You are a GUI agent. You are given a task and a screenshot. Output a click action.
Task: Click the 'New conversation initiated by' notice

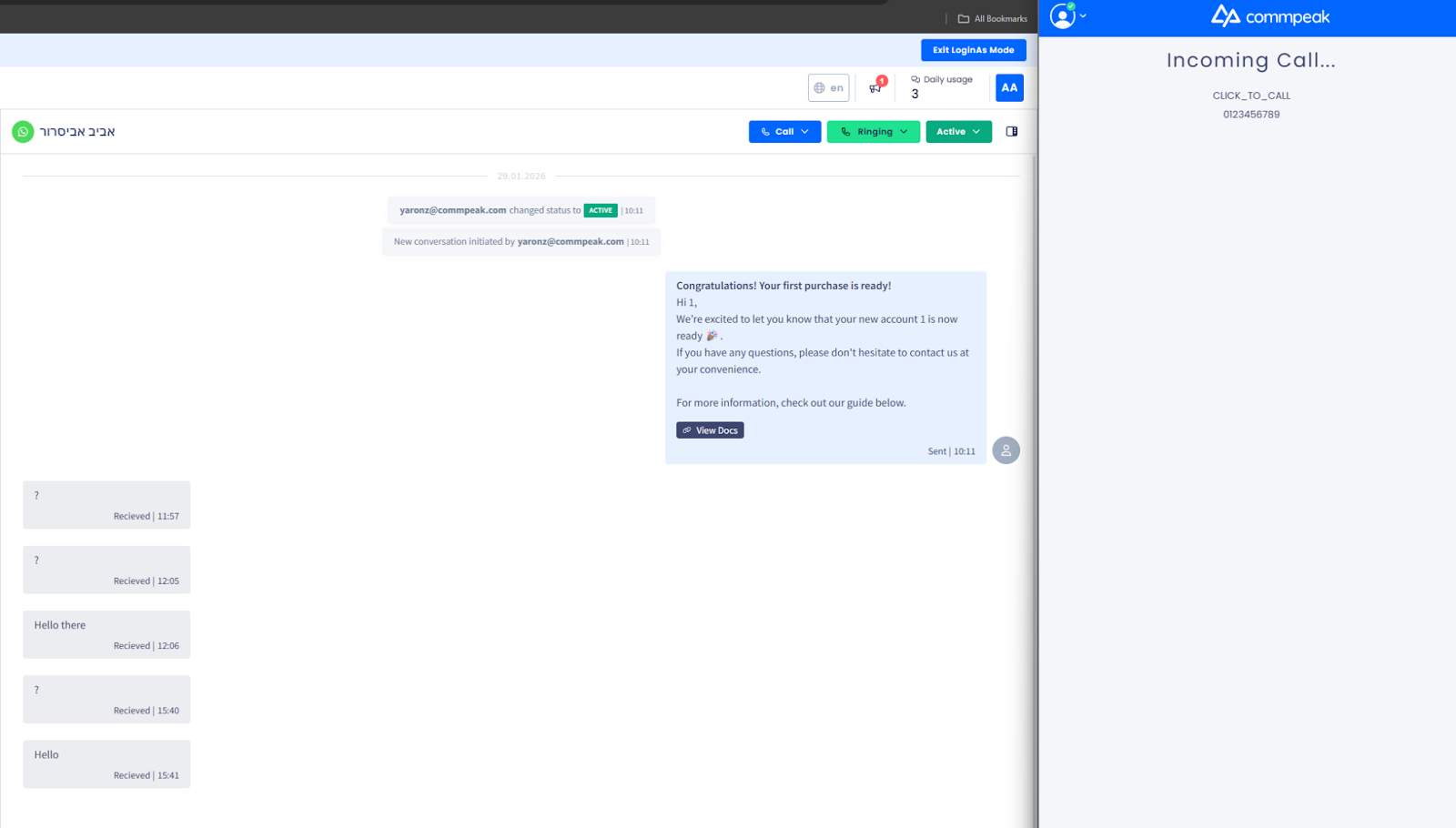point(521,242)
